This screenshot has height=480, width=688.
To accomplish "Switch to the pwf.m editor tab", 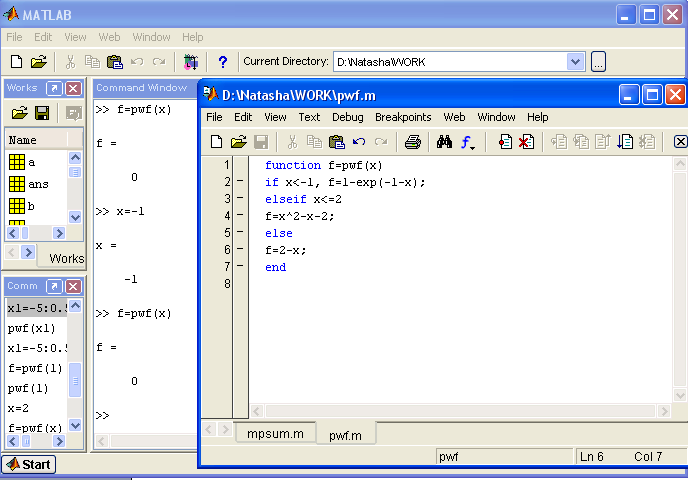I will tap(345, 435).
